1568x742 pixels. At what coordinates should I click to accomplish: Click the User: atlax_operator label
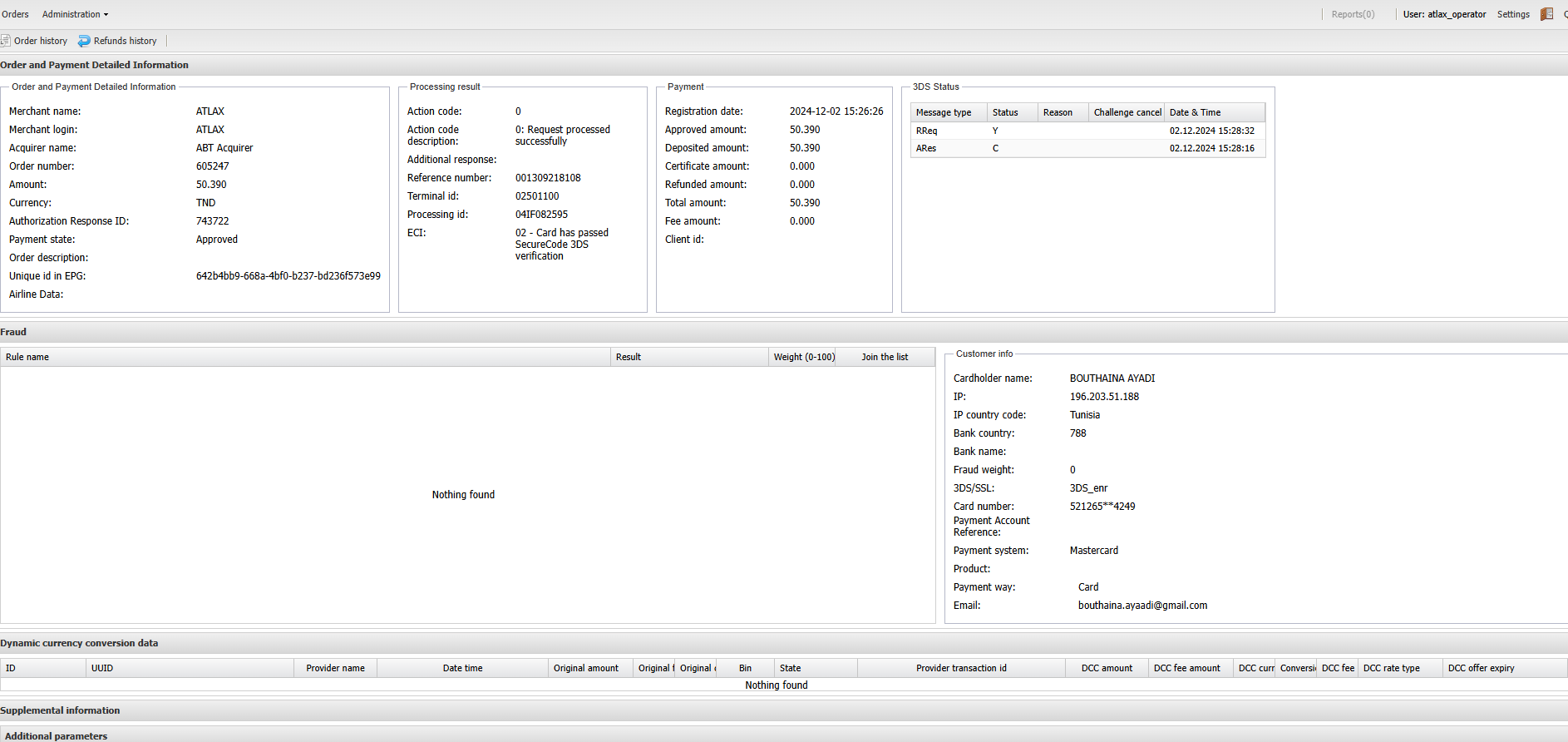1444,14
